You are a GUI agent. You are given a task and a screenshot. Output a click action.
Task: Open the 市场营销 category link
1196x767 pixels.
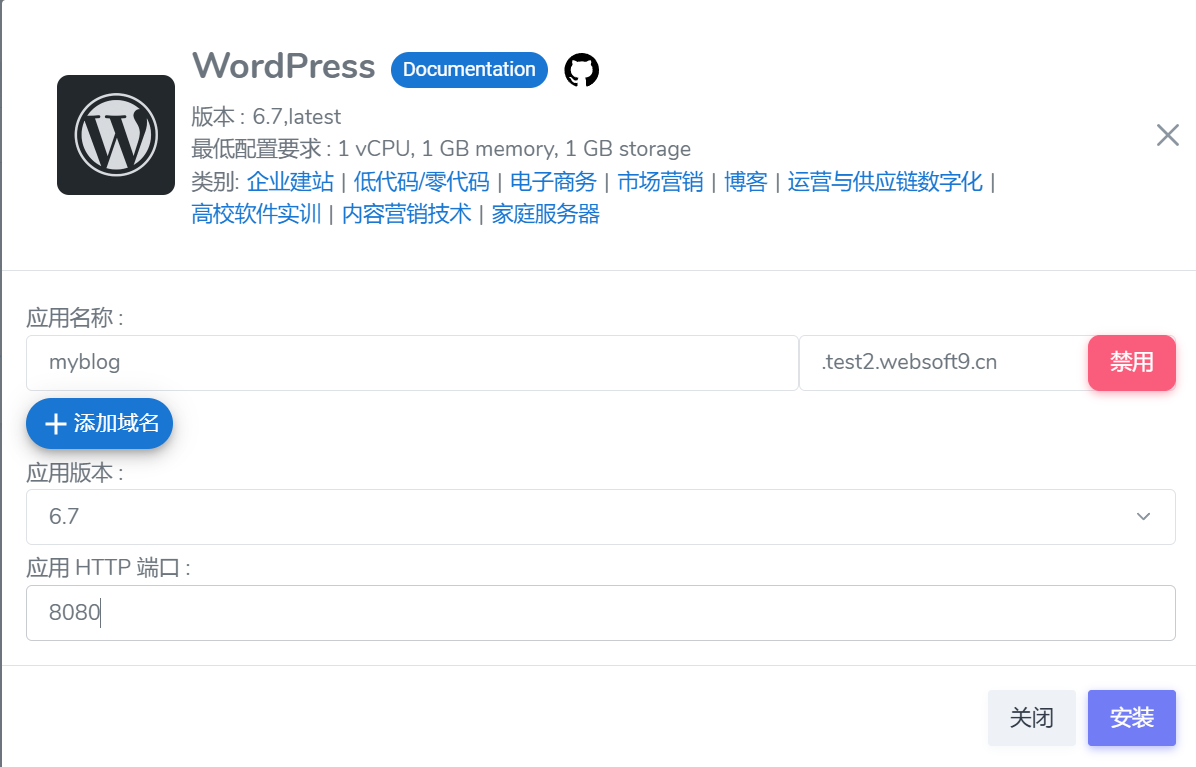click(x=659, y=181)
